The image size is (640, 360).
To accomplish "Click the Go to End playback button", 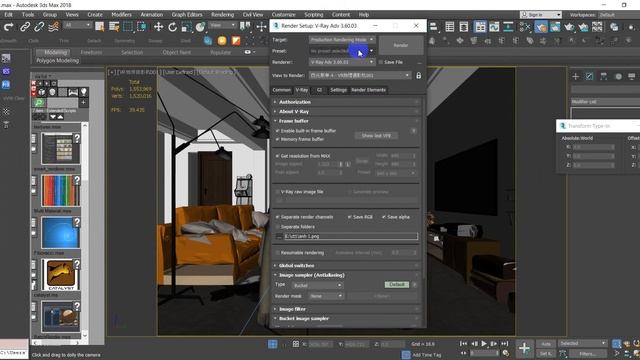I will click(x=505, y=344).
